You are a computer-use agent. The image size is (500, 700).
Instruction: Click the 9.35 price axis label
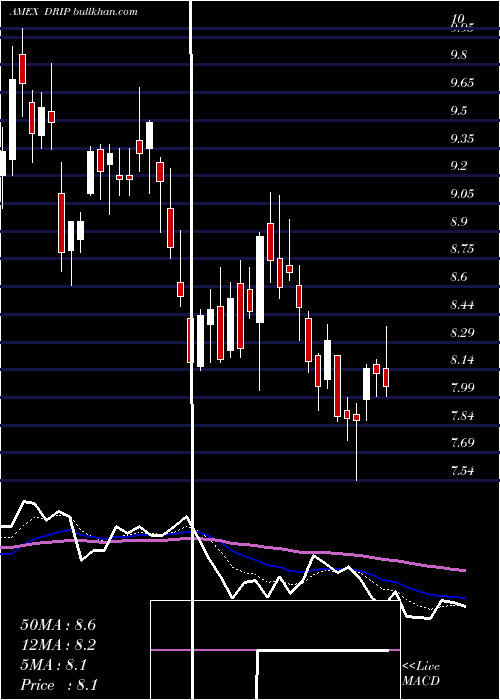click(462, 138)
